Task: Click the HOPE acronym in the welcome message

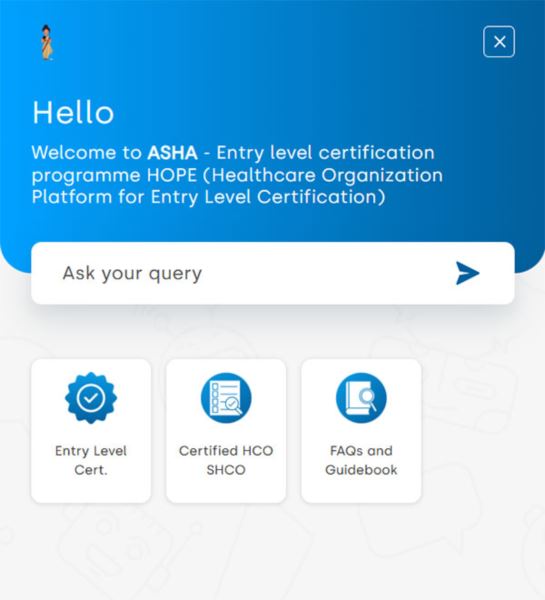Action: (x=171, y=175)
